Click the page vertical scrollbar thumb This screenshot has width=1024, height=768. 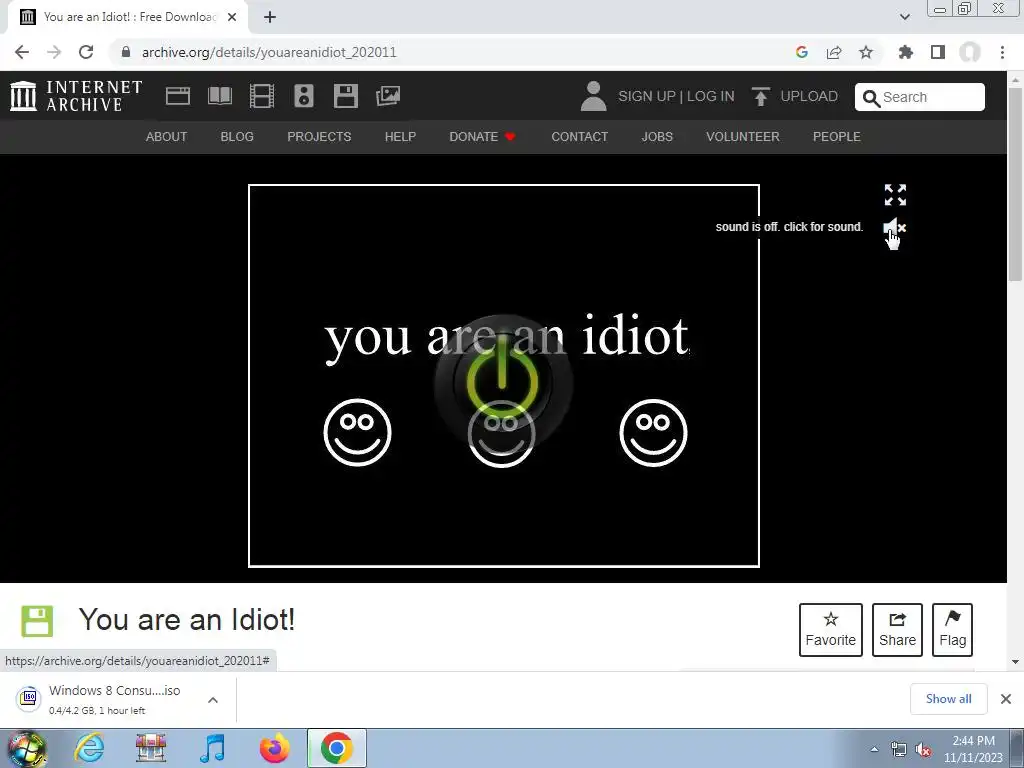1015,184
